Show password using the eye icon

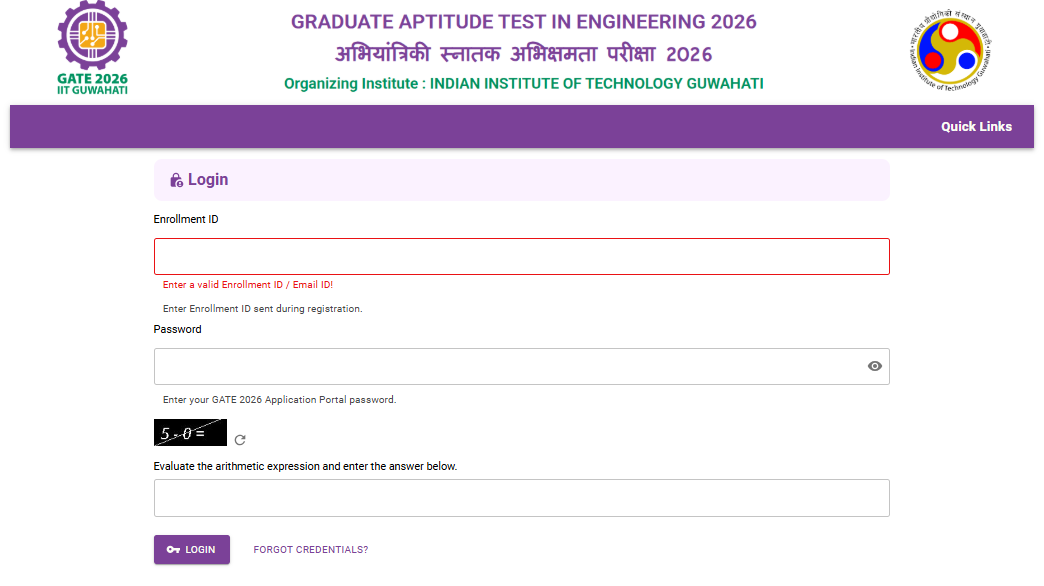coord(875,366)
